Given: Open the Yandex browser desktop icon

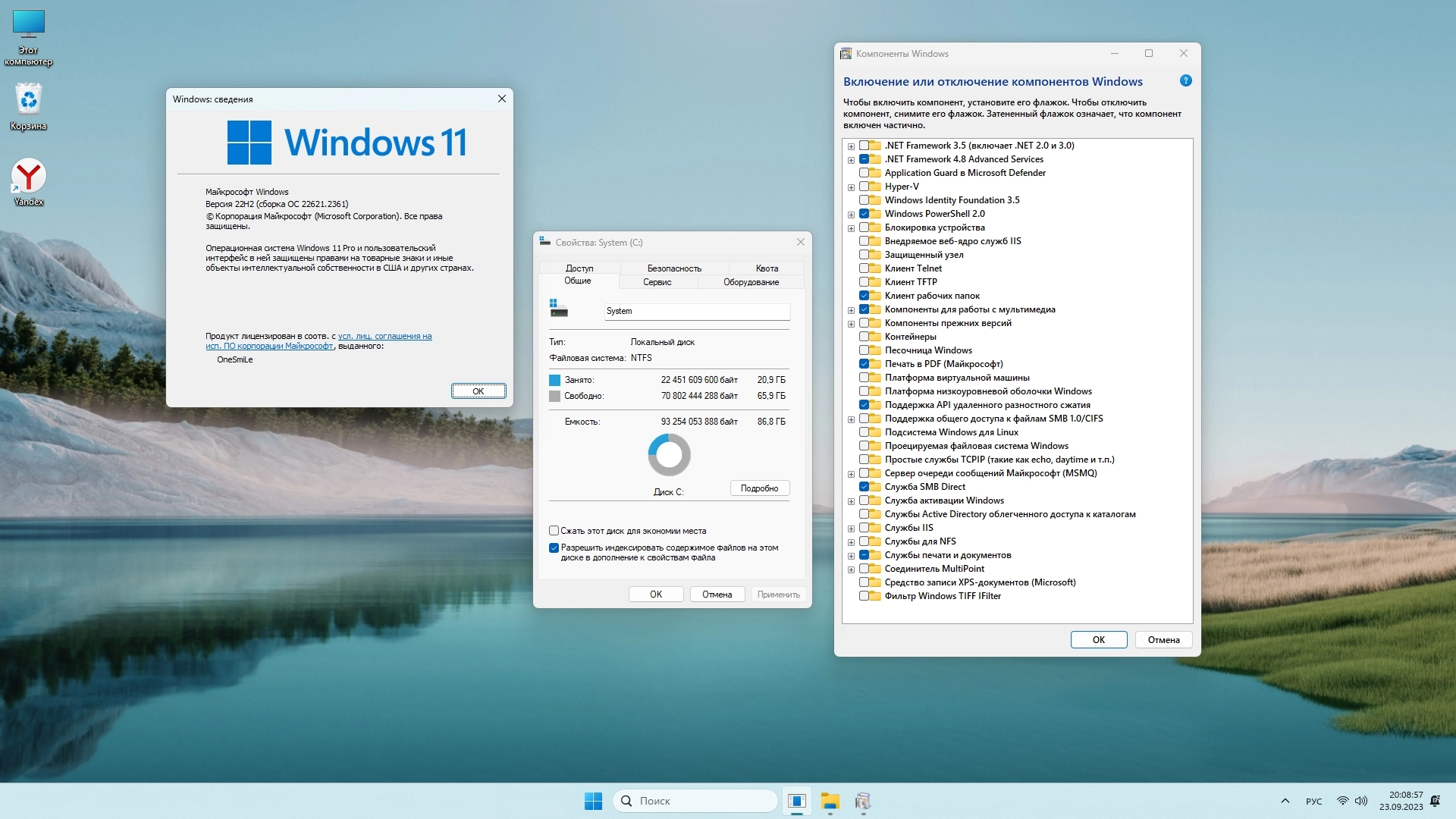Looking at the screenshot, I should (29, 177).
